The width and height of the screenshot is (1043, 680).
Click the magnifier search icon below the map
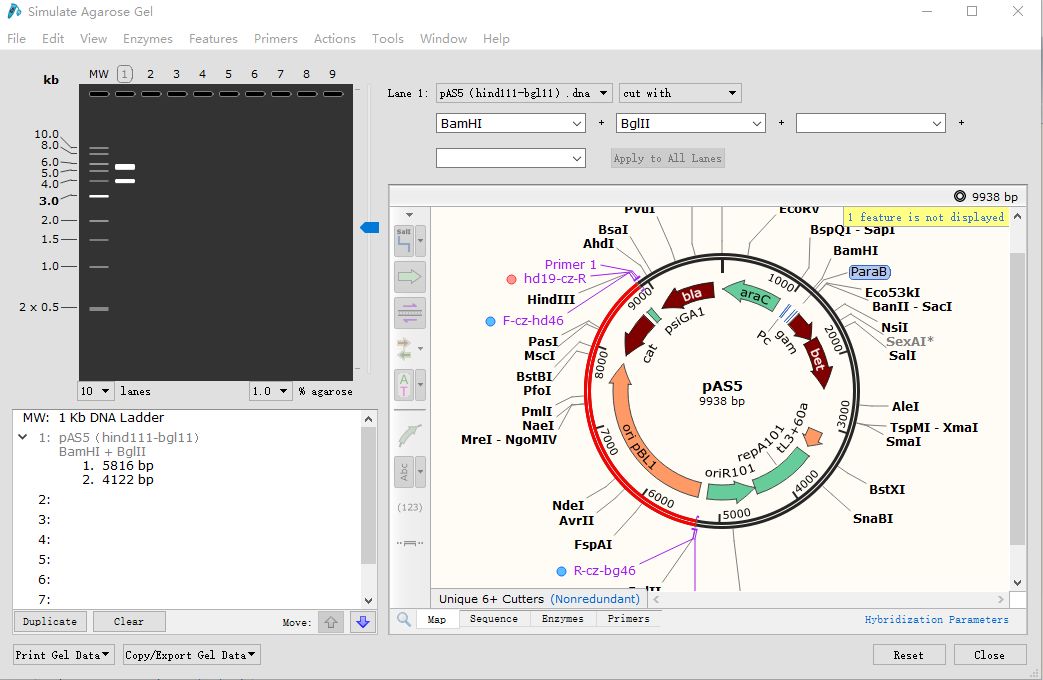pos(403,619)
